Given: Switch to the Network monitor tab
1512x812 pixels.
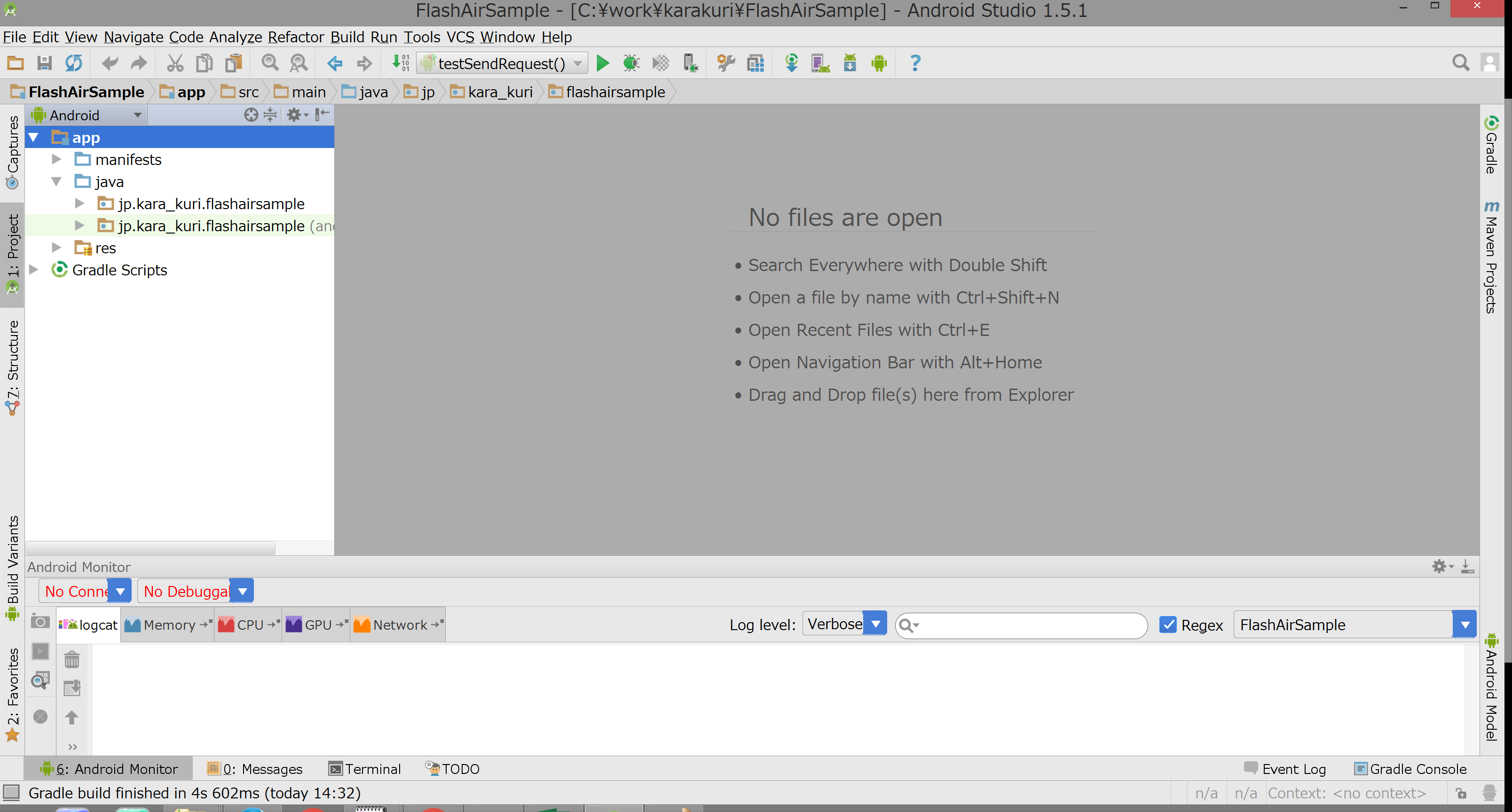Looking at the screenshot, I should 399,624.
